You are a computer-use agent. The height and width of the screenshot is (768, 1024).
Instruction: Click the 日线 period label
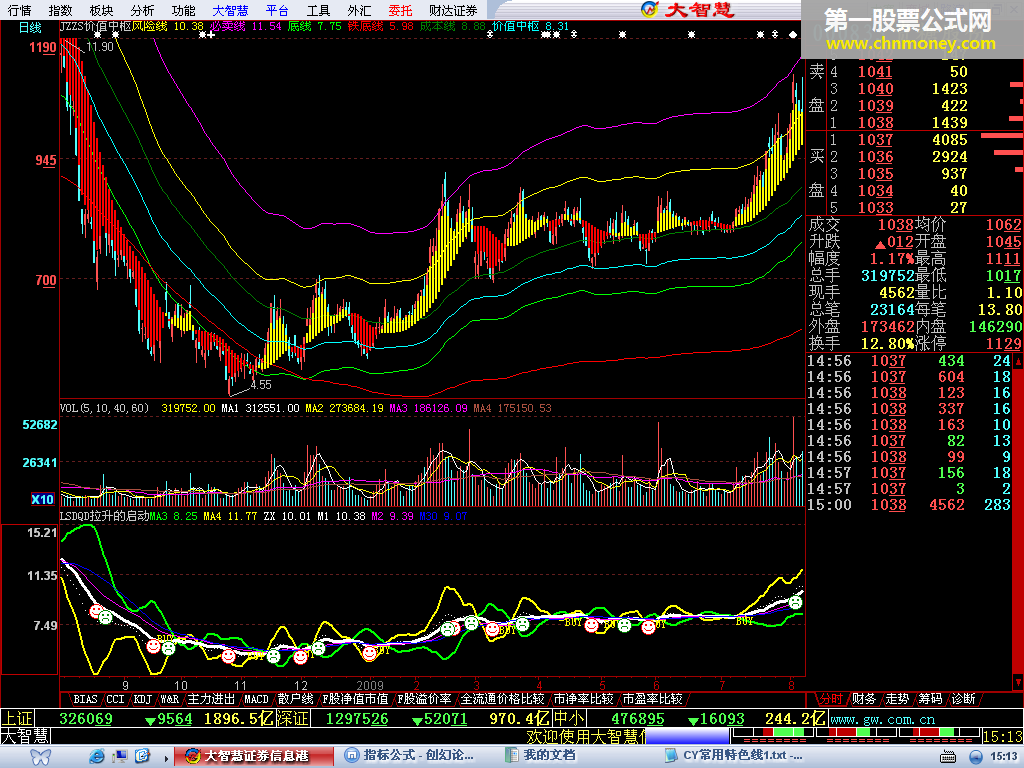pos(30,27)
